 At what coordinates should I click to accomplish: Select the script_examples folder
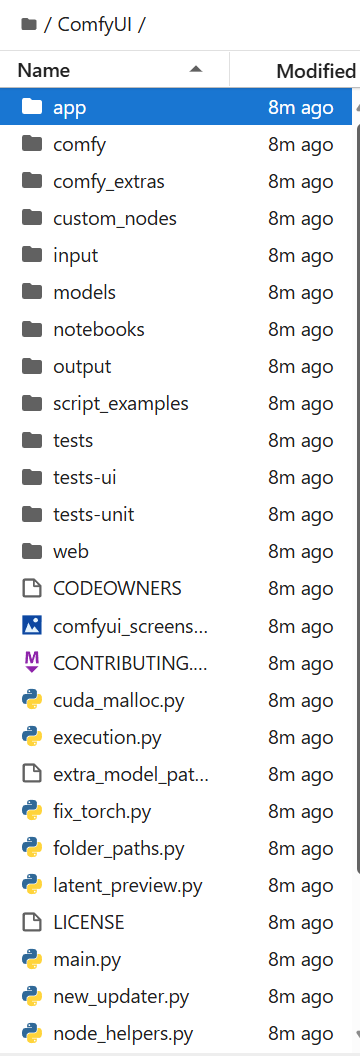pos(176,403)
